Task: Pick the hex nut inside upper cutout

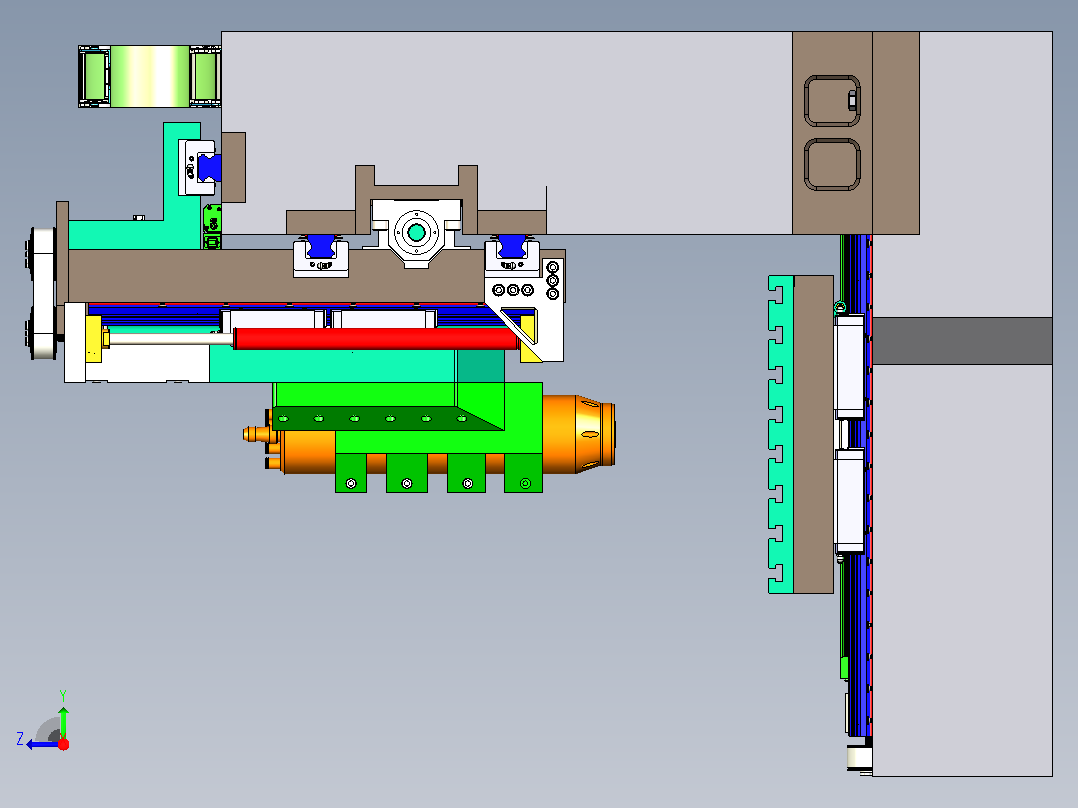Action: (852, 100)
